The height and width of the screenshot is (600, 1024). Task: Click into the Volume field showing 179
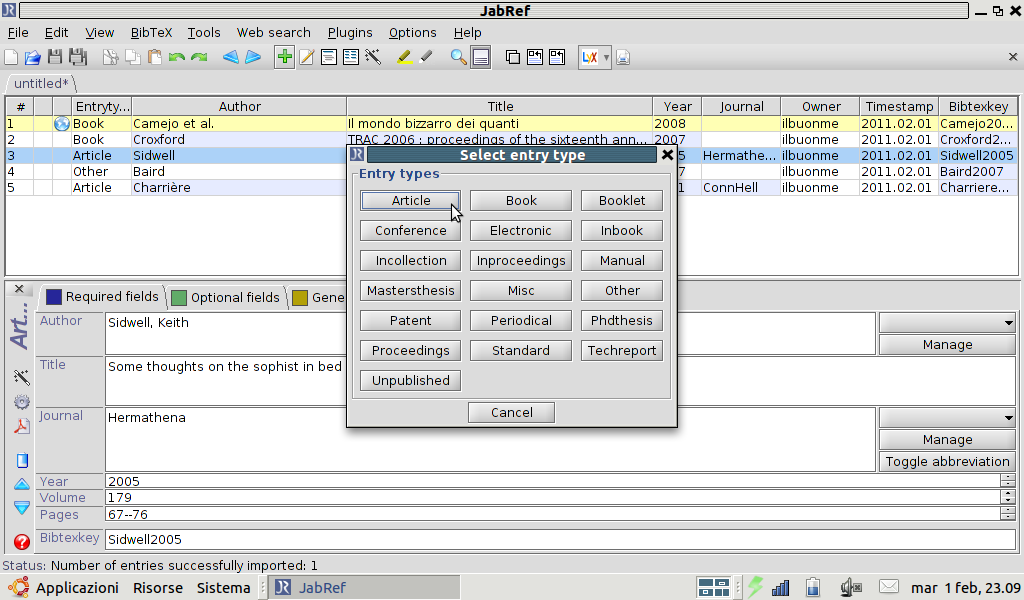552,497
